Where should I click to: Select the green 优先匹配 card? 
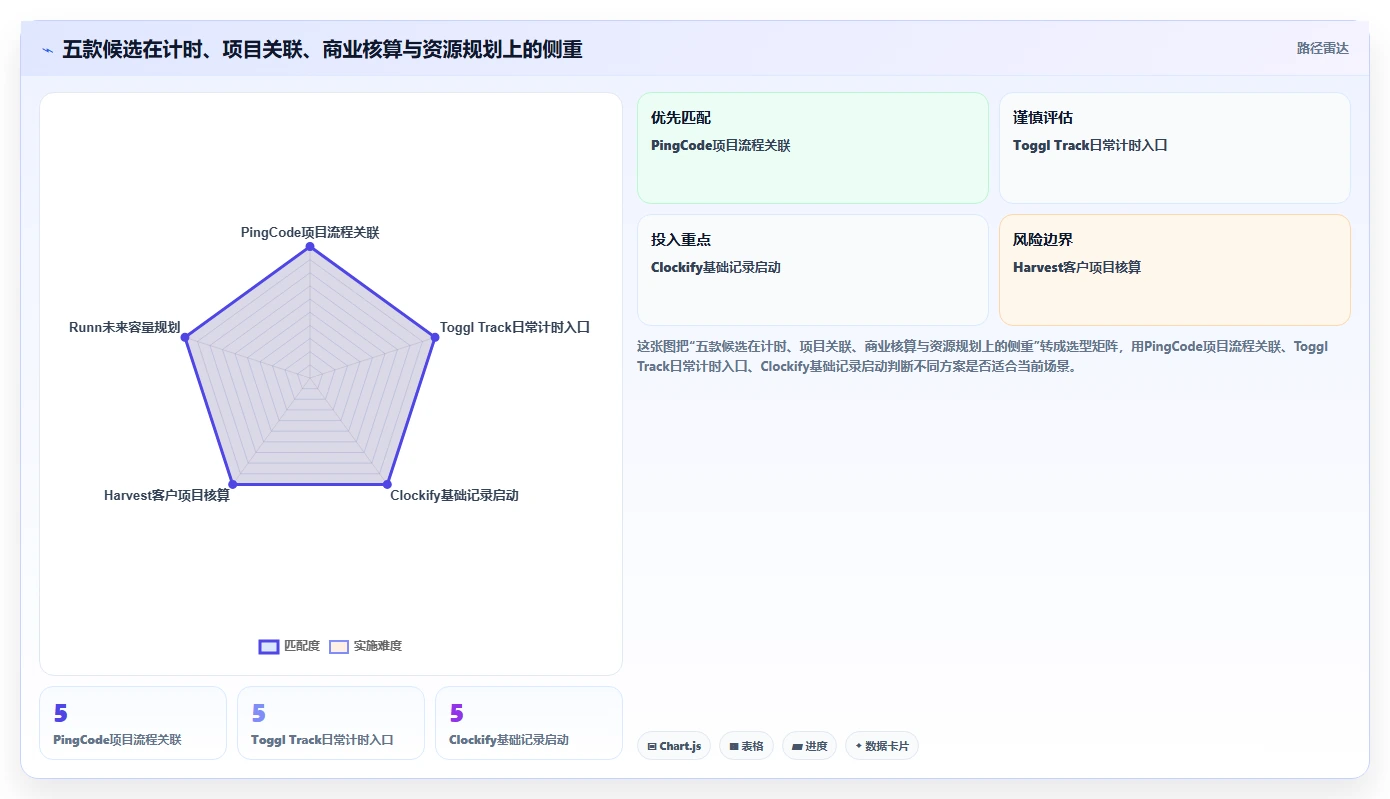click(x=813, y=148)
